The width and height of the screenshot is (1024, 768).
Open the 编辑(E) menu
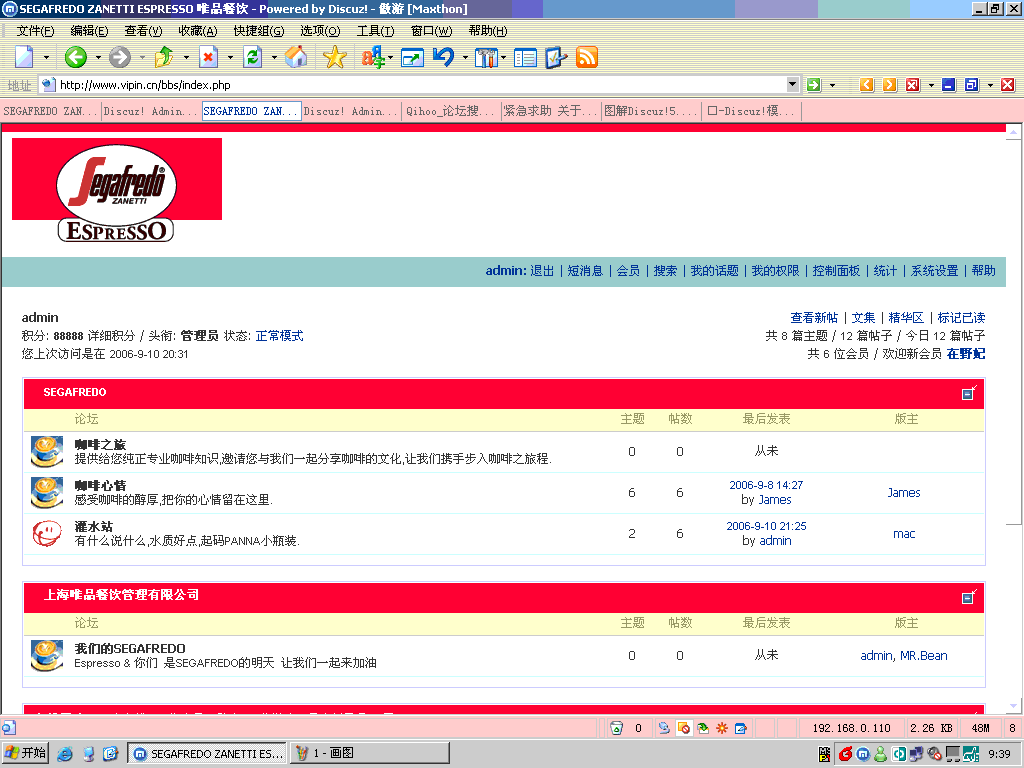pyautogui.click(x=89, y=31)
